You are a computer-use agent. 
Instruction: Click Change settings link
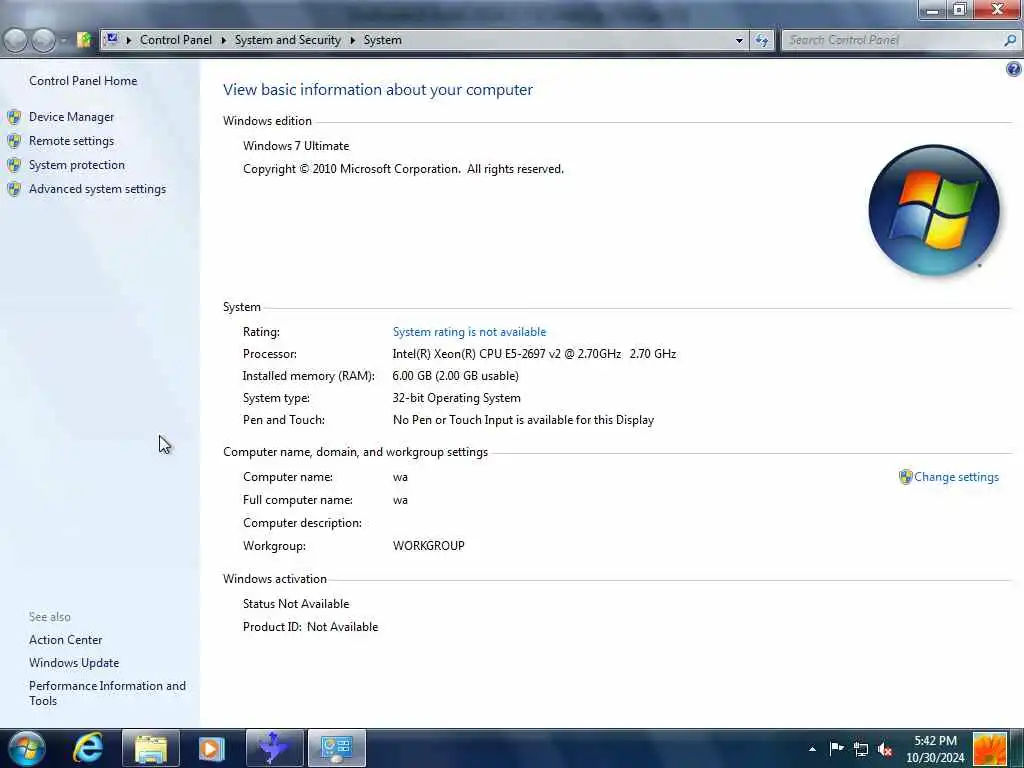(956, 477)
